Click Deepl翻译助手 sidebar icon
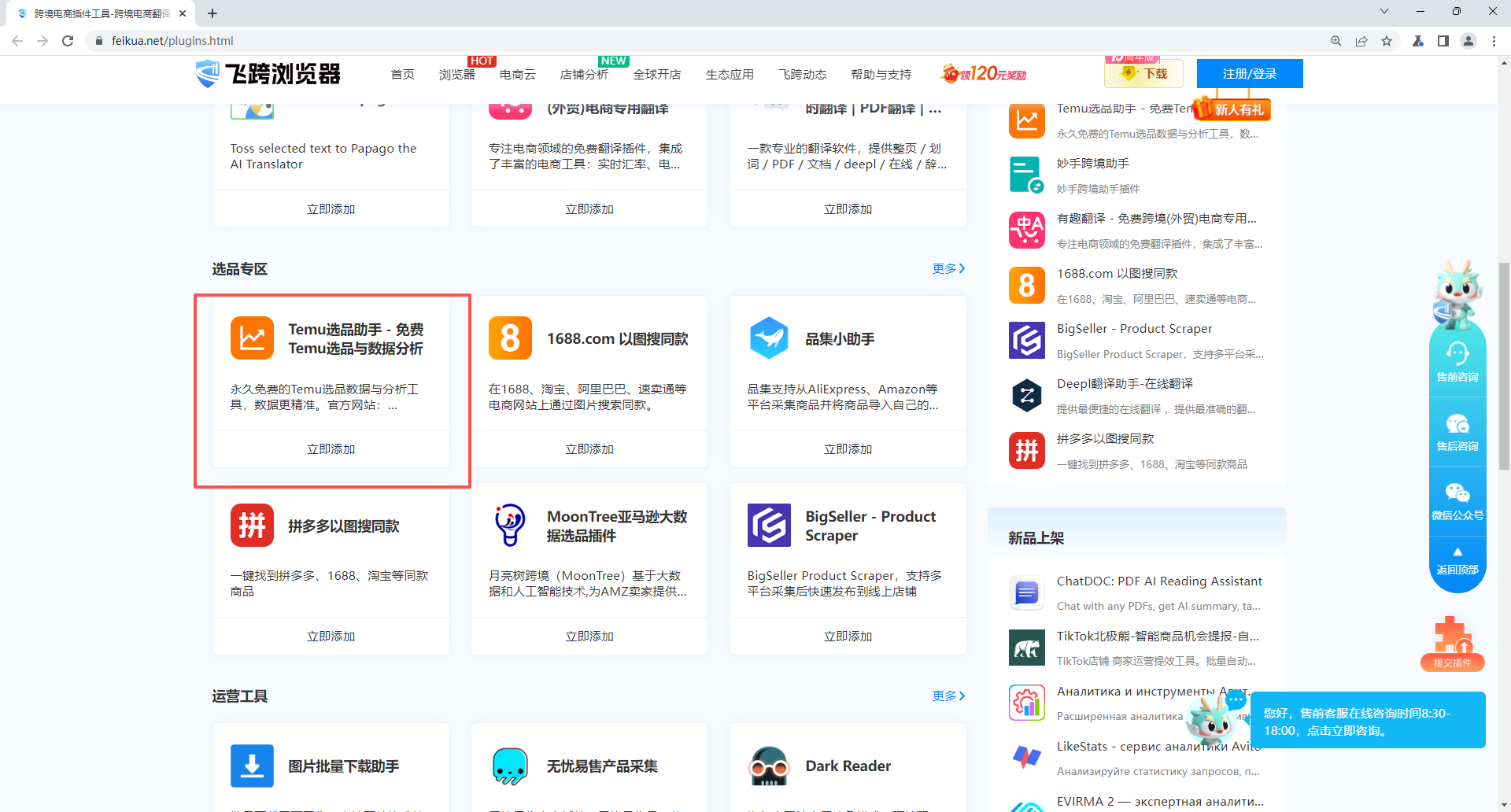The width and height of the screenshot is (1511, 812). [1027, 395]
